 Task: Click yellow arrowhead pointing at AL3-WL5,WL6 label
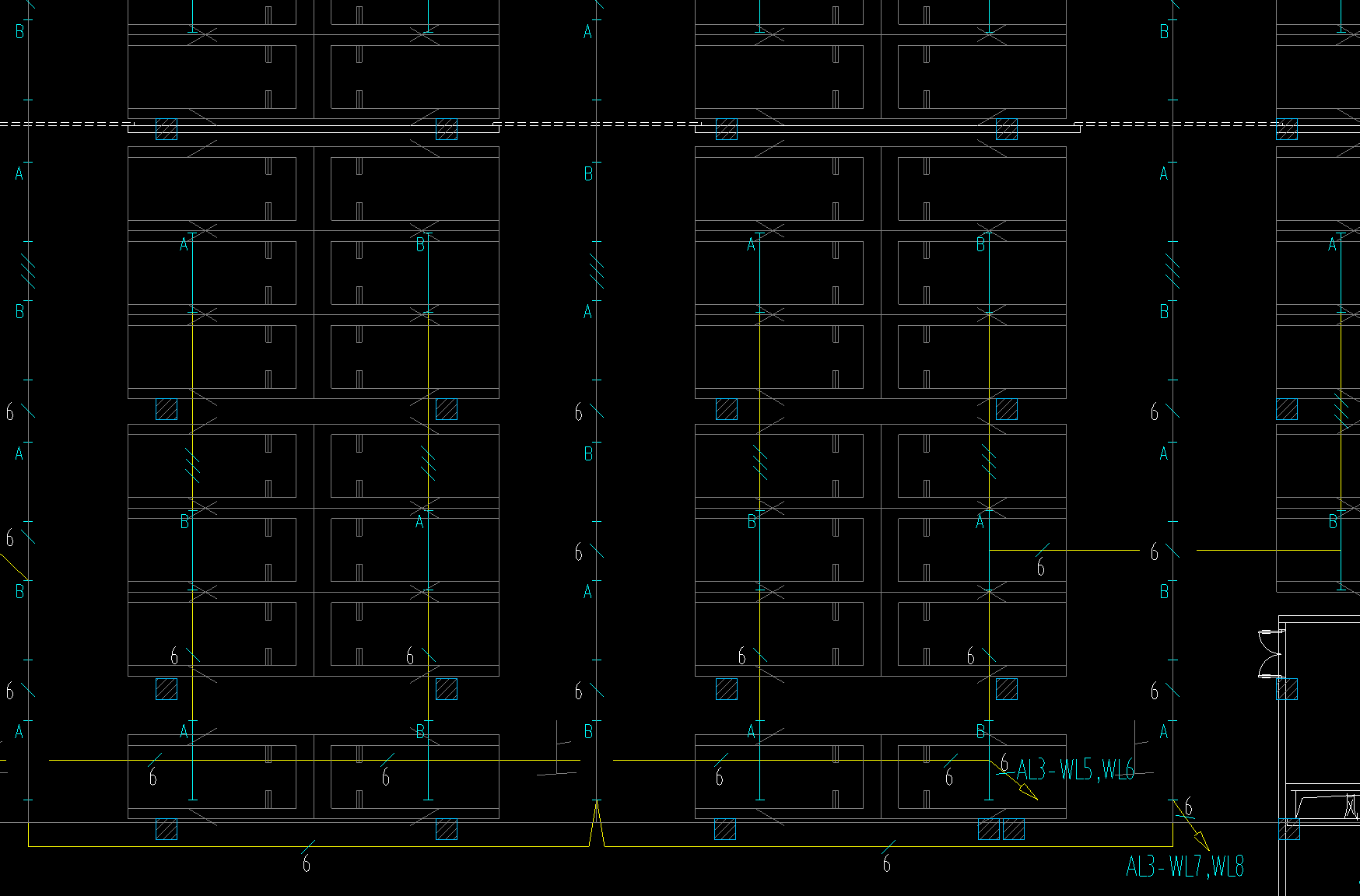pos(1028,791)
